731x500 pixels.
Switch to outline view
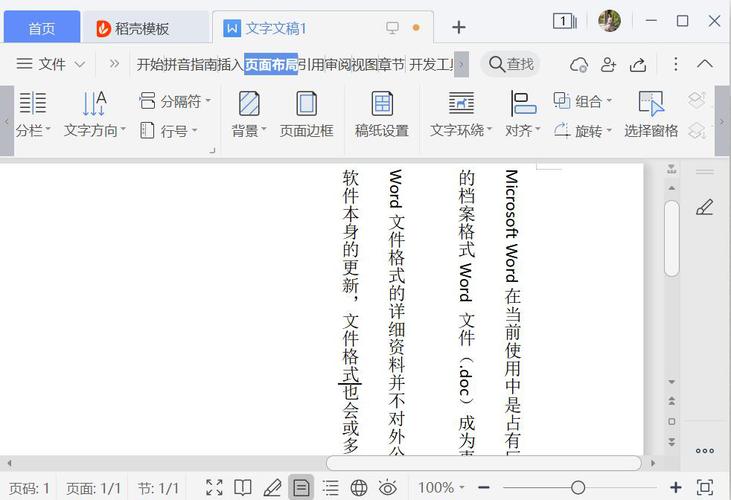330,487
